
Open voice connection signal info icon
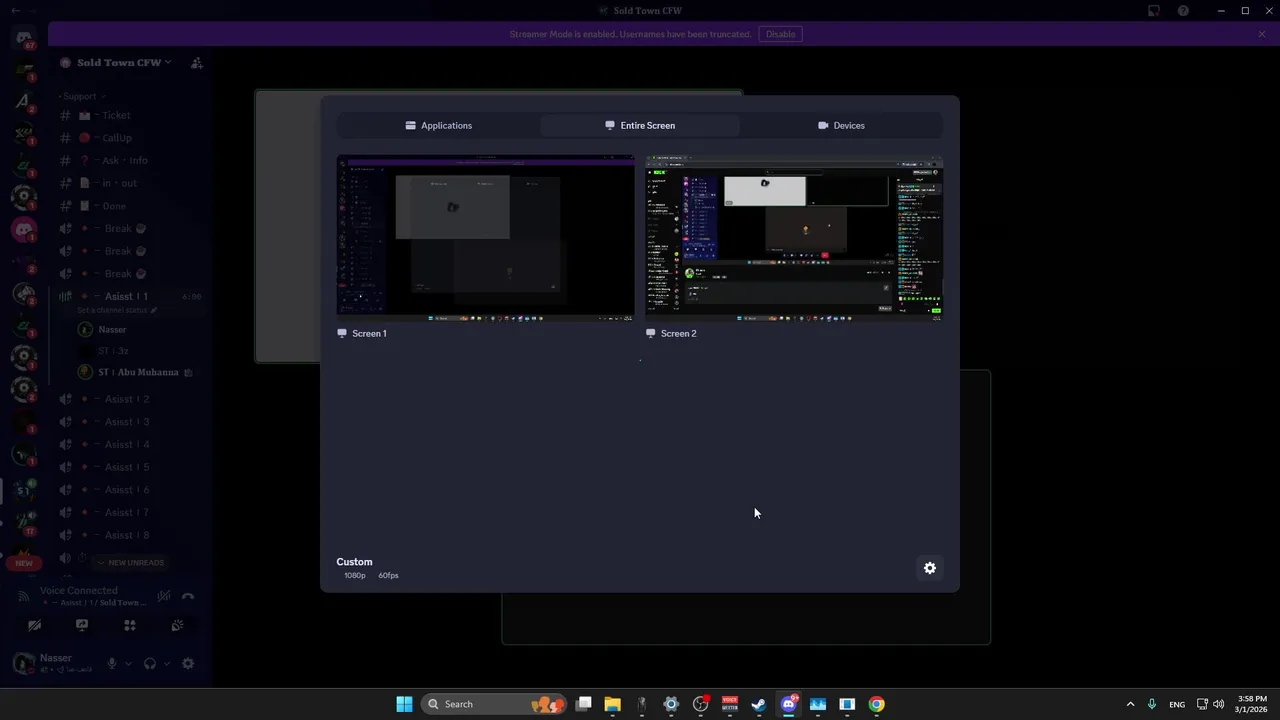tap(24, 596)
